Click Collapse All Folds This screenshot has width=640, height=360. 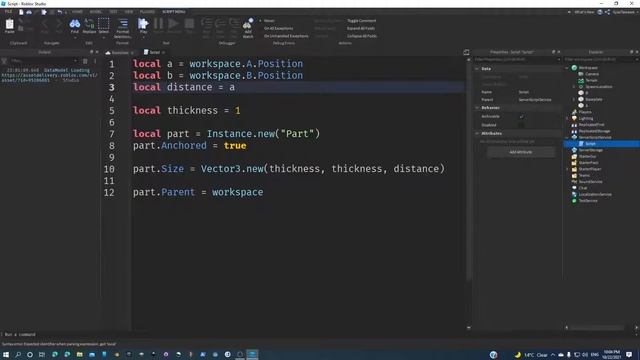coord(362,36)
